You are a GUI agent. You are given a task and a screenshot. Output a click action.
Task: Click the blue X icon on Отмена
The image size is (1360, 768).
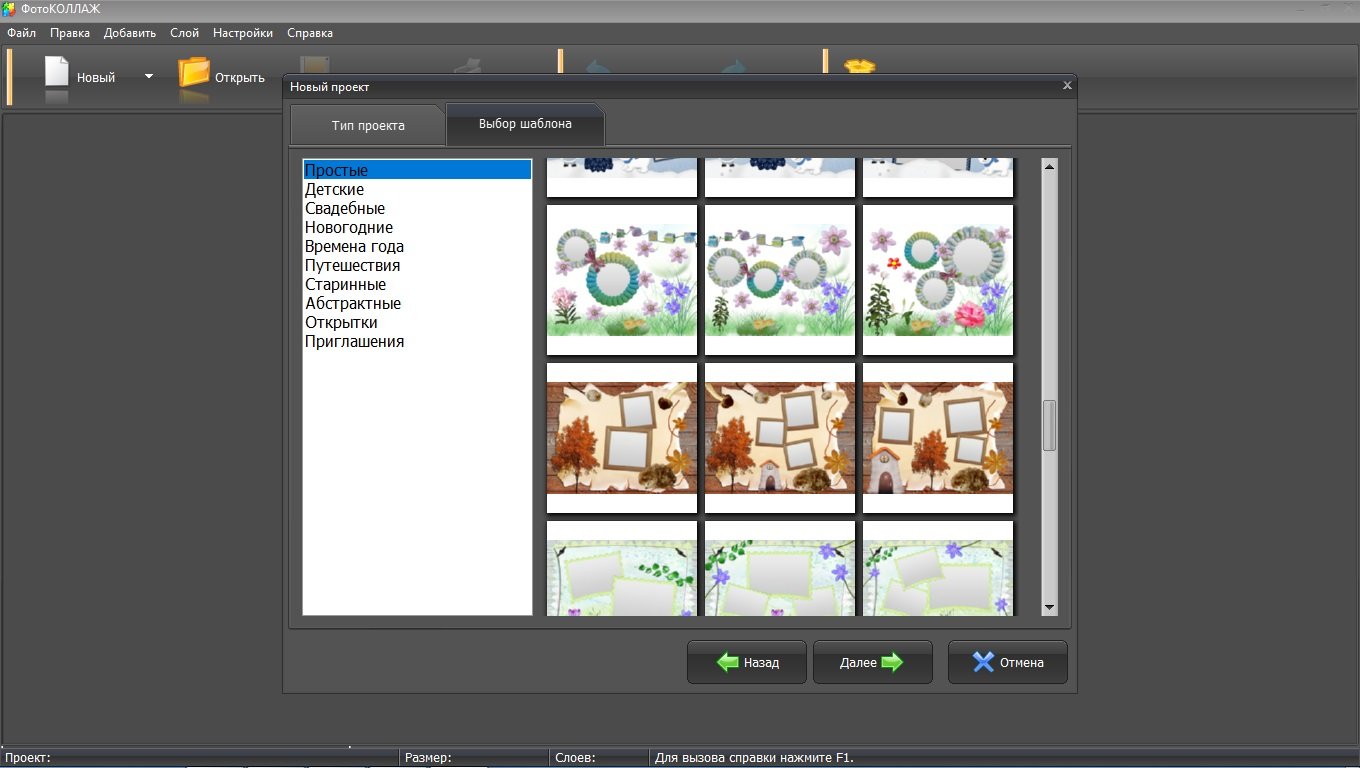(984, 662)
